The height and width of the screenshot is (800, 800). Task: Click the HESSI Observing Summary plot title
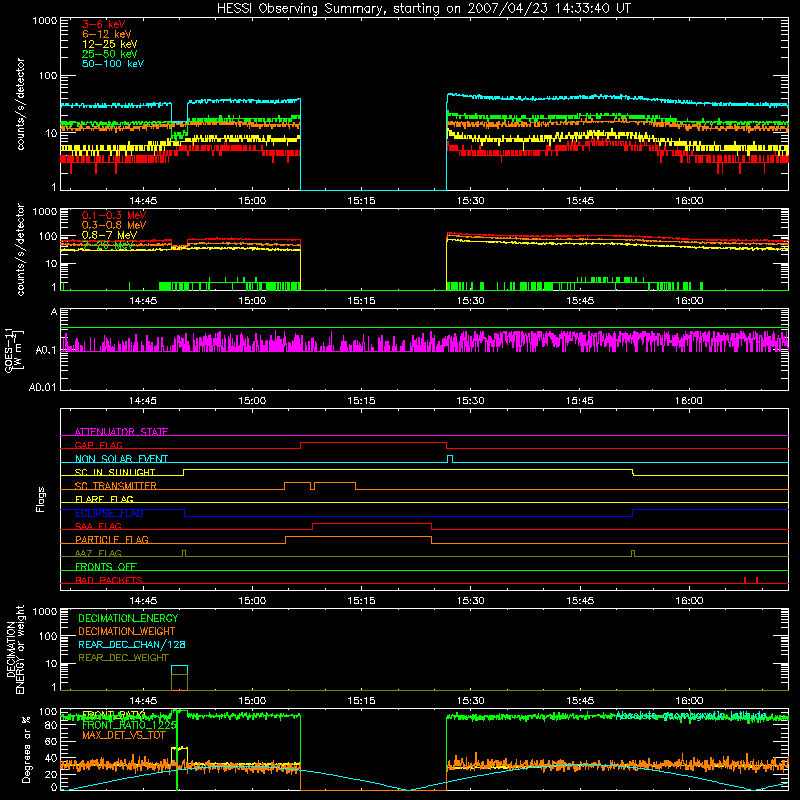click(x=423, y=9)
